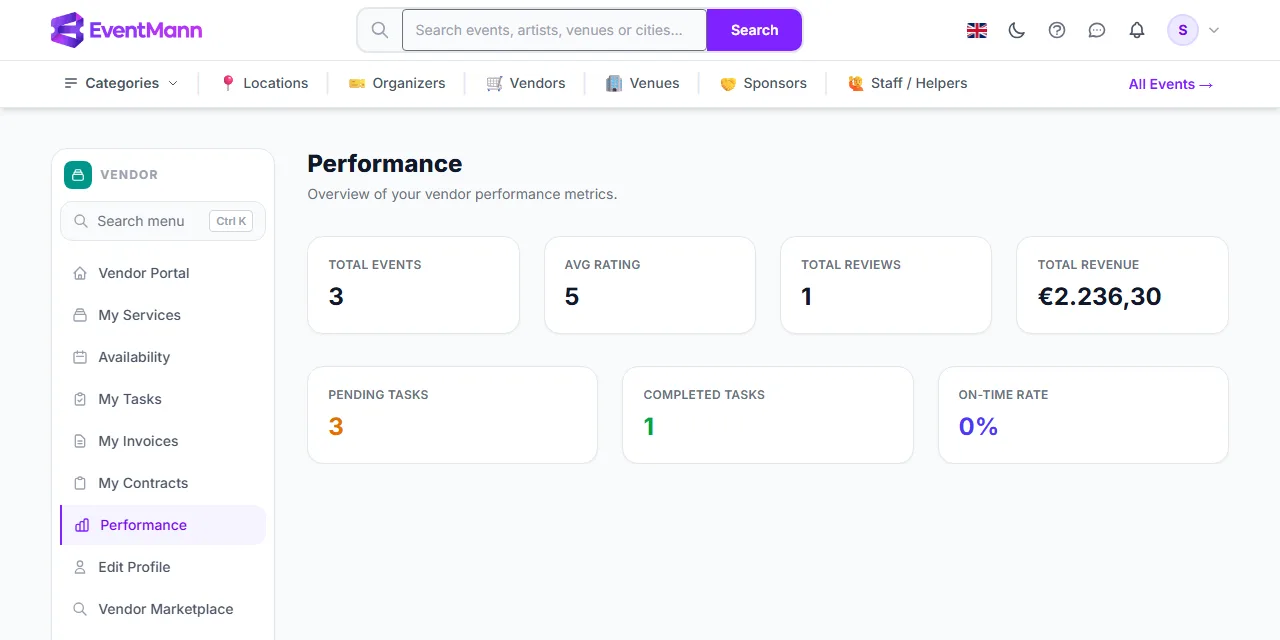Click the Avg Rating card
The height and width of the screenshot is (640, 1280).
coord(650,285)
